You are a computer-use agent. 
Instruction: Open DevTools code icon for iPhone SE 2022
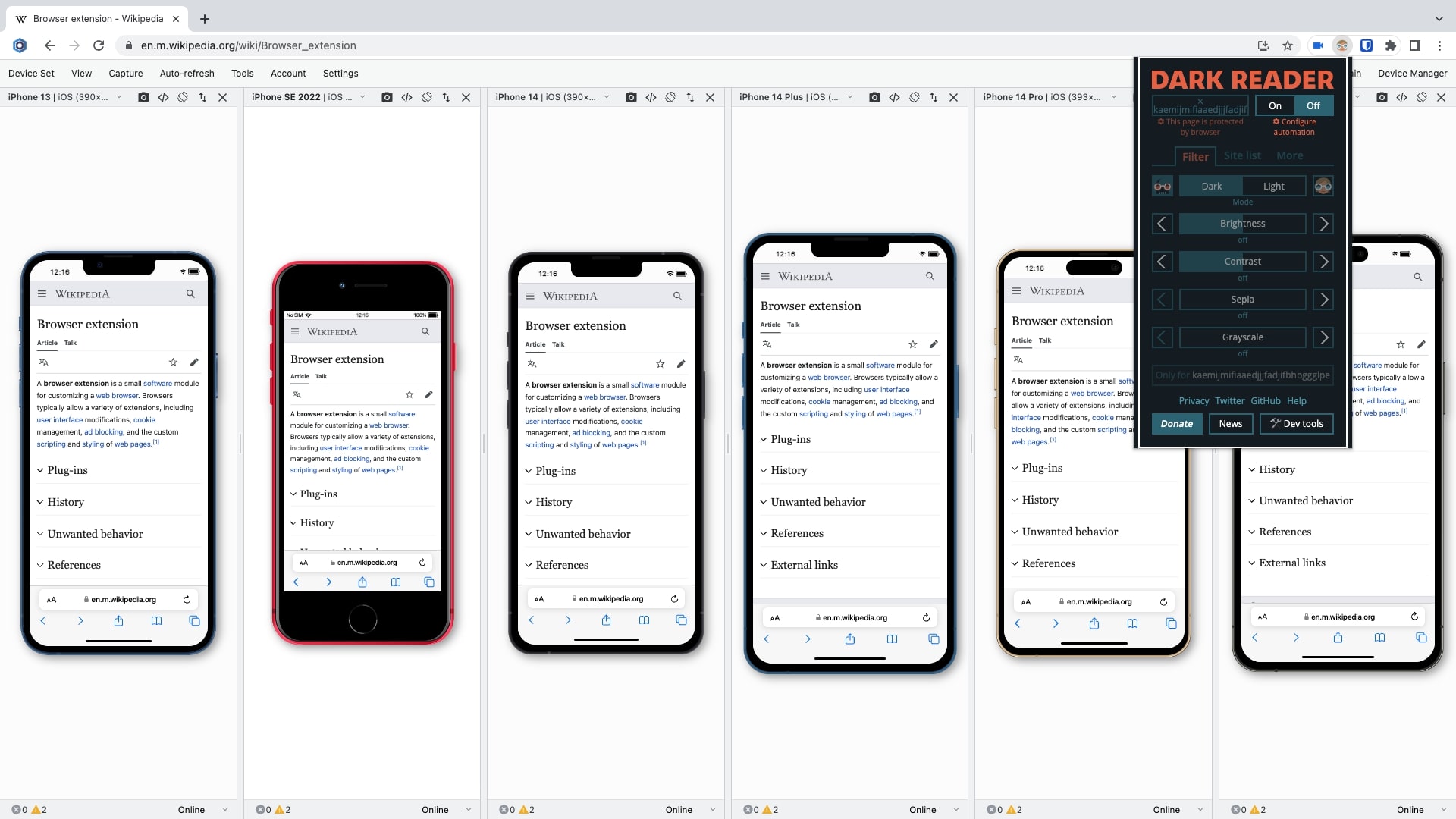pos(407,97)
